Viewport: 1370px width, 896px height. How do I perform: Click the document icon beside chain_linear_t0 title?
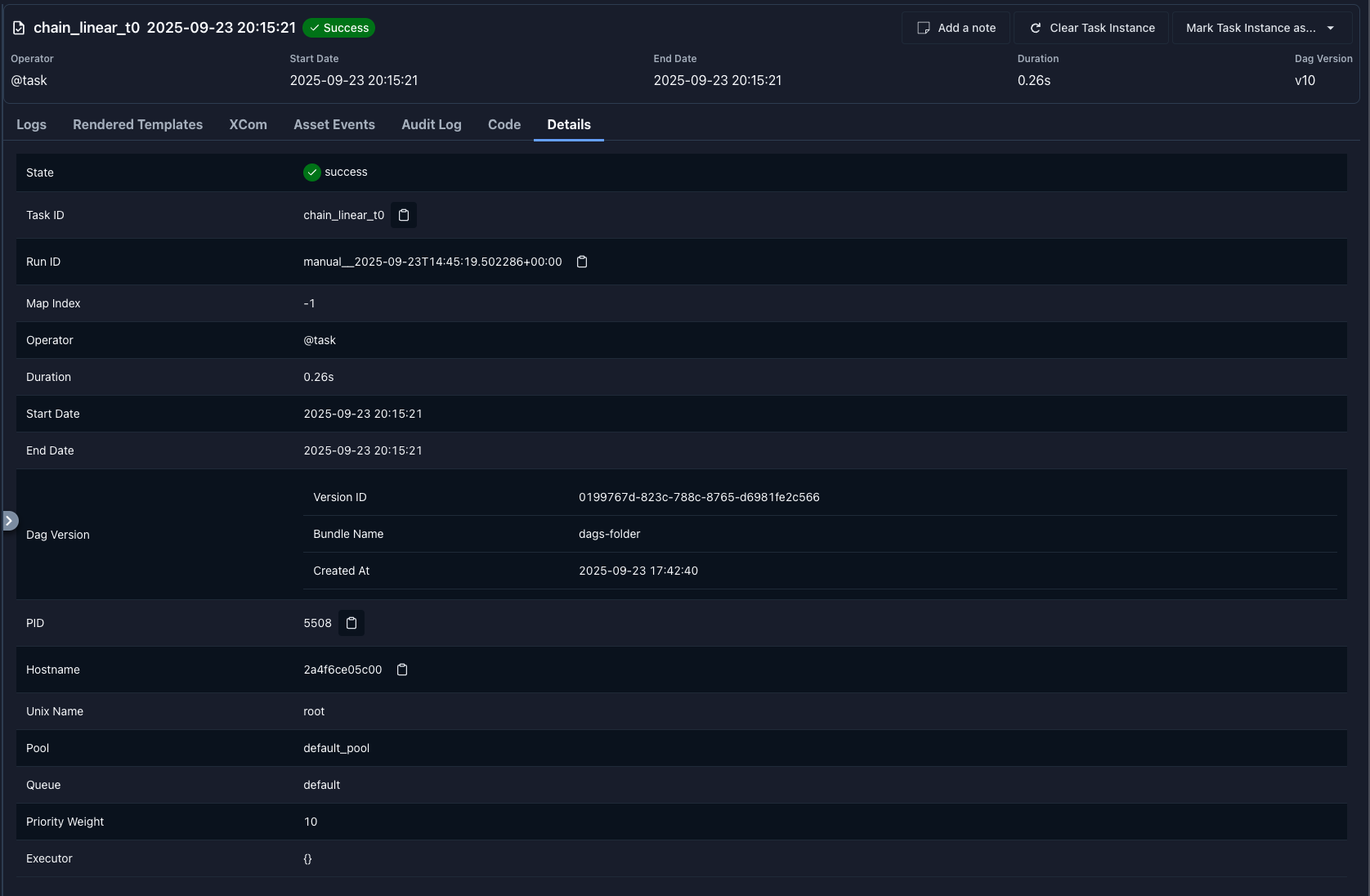[x=18, y=27]
